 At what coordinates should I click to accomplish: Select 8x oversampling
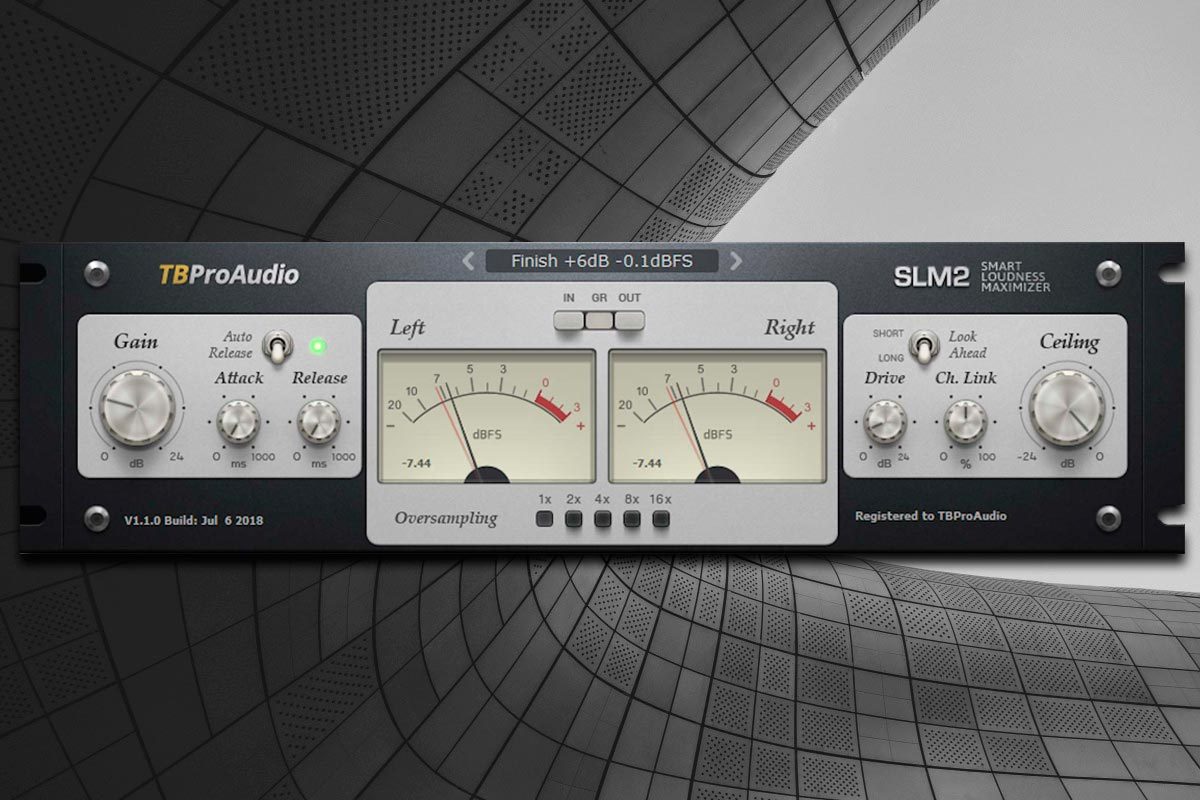coord(632,519)
